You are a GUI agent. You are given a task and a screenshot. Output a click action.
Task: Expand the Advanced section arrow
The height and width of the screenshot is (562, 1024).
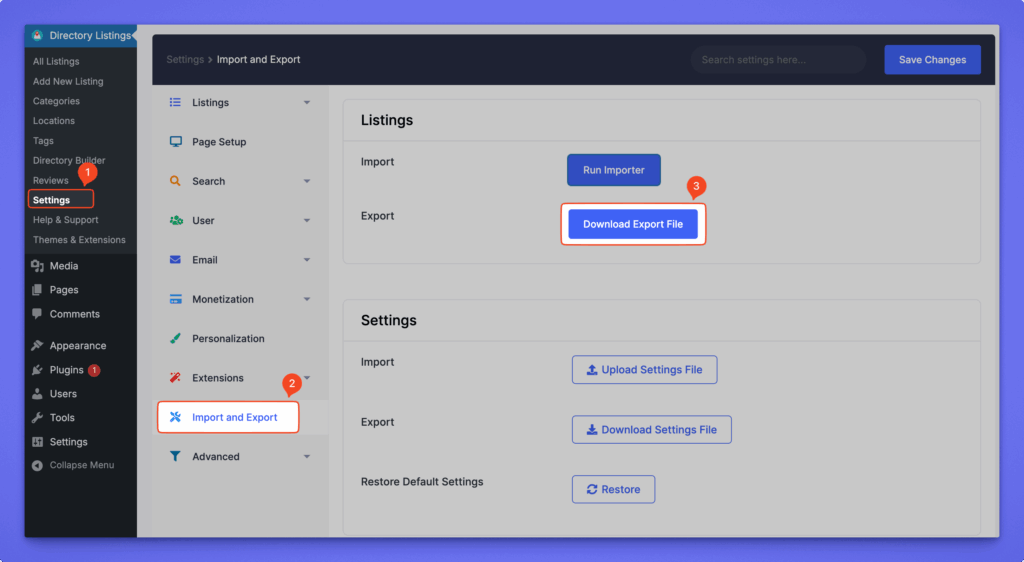(307, 457)
